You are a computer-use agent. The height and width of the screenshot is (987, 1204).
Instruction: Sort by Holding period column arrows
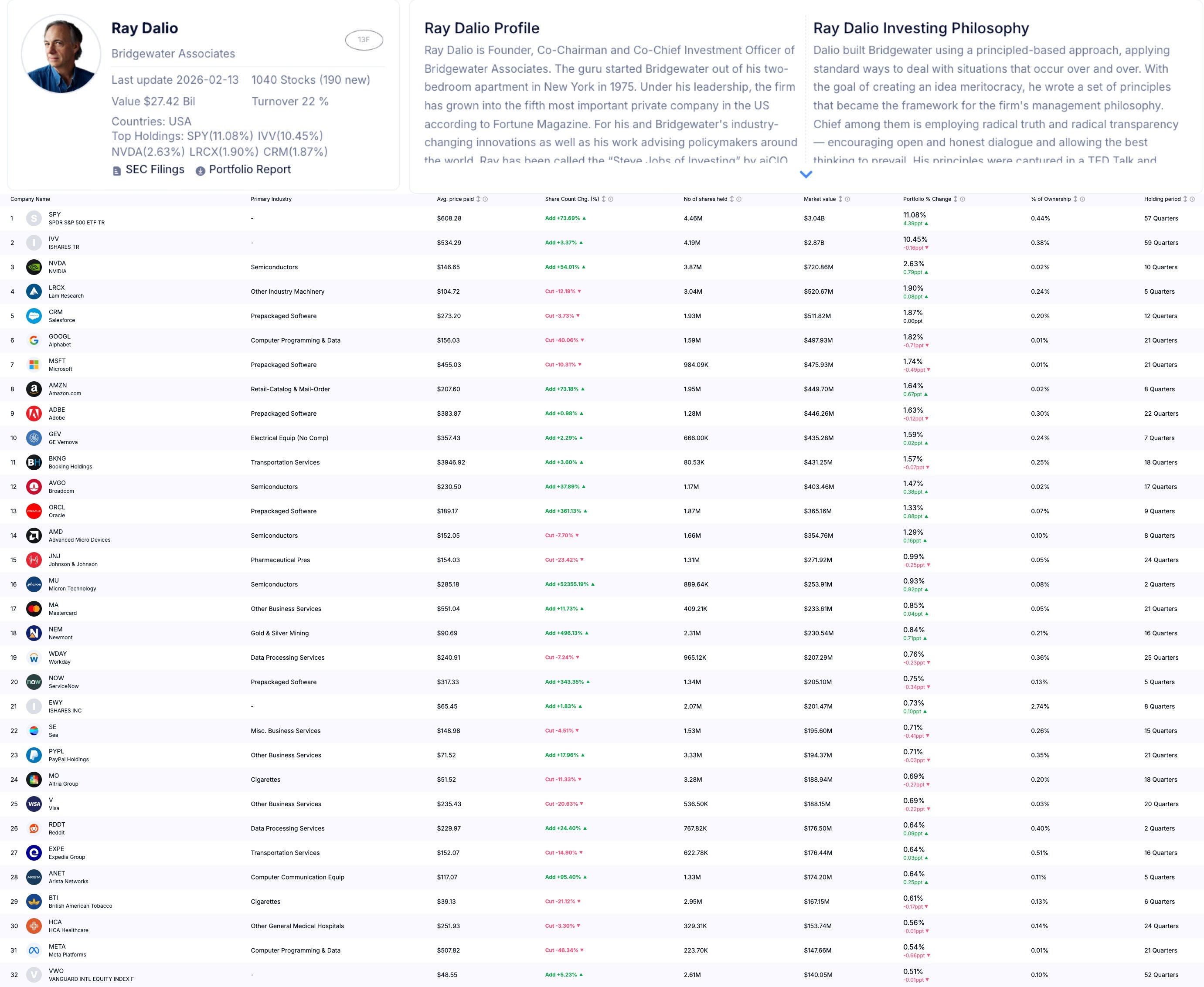1185,199
